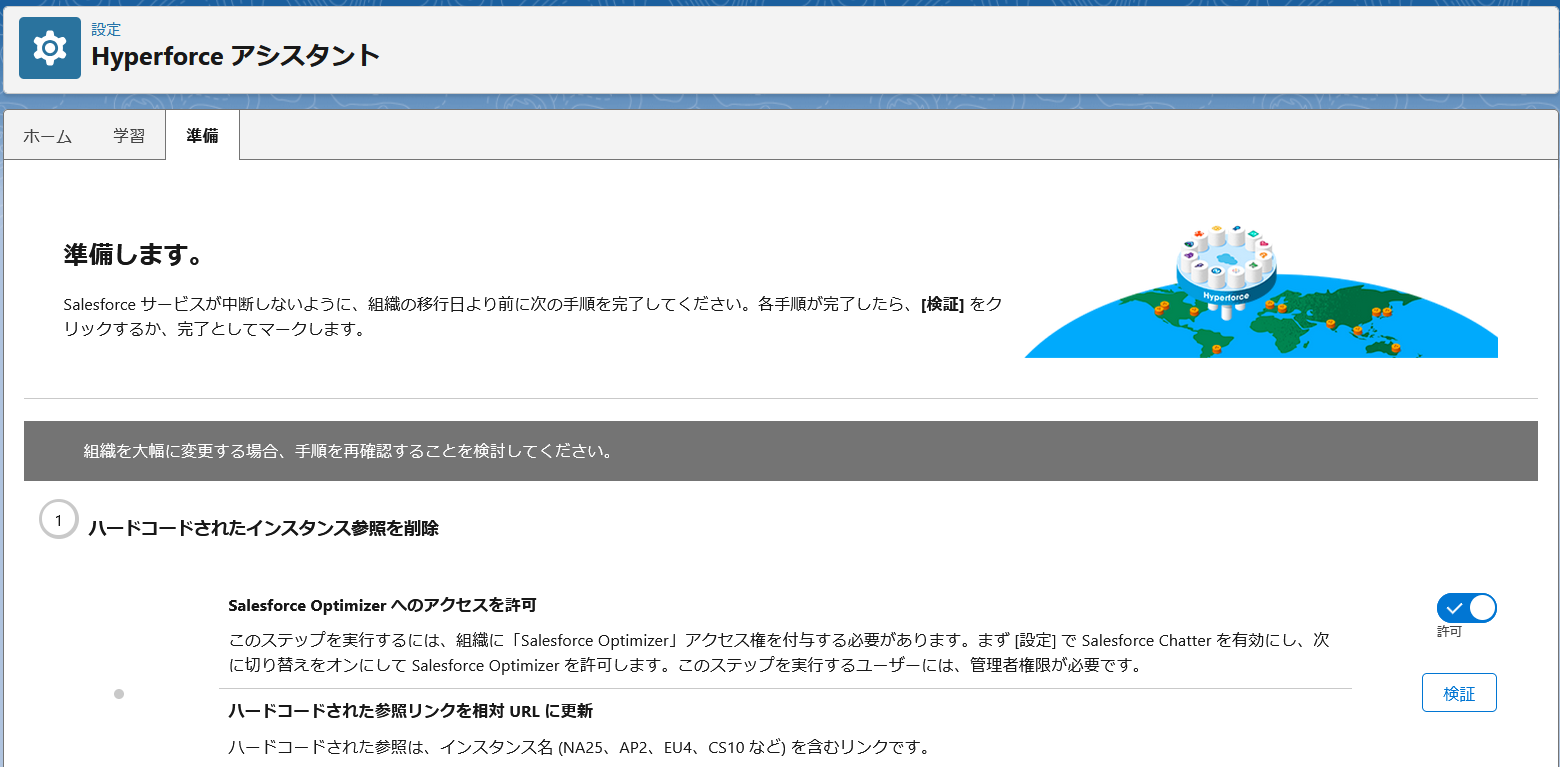The width and height of the screenshot is (1560, 767).
Task: Click the Salesforce Optimizer へのアクセスを許可 title
Action: click(382, 605)
